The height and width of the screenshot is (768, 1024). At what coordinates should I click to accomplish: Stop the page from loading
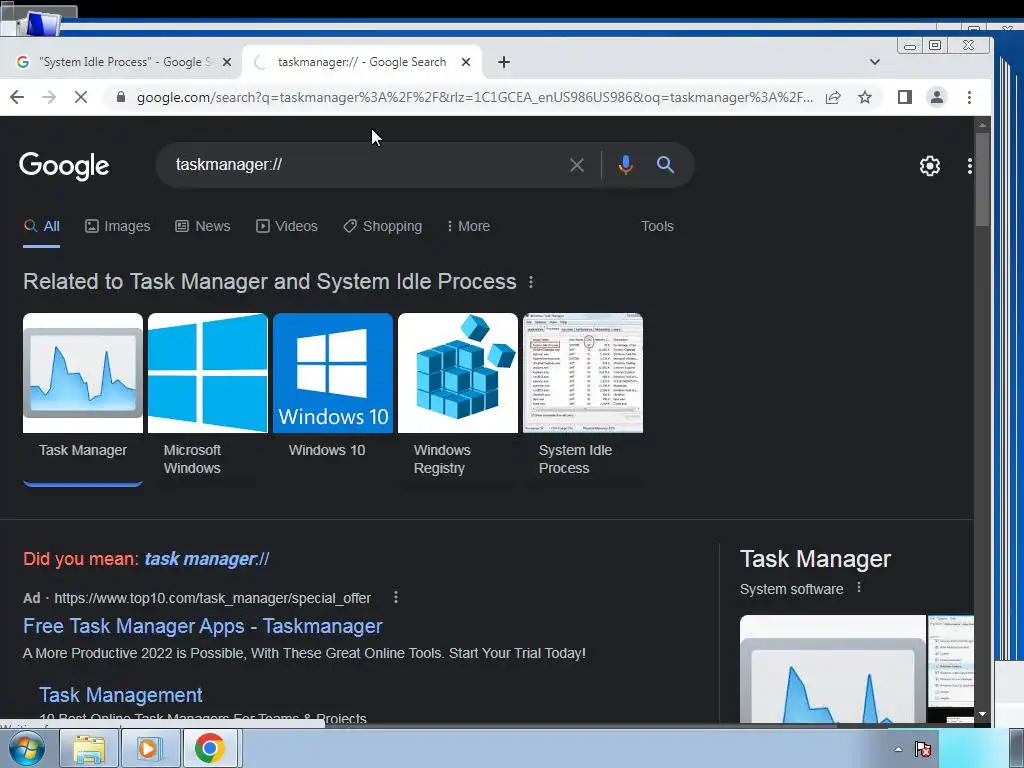pos(81,97)
